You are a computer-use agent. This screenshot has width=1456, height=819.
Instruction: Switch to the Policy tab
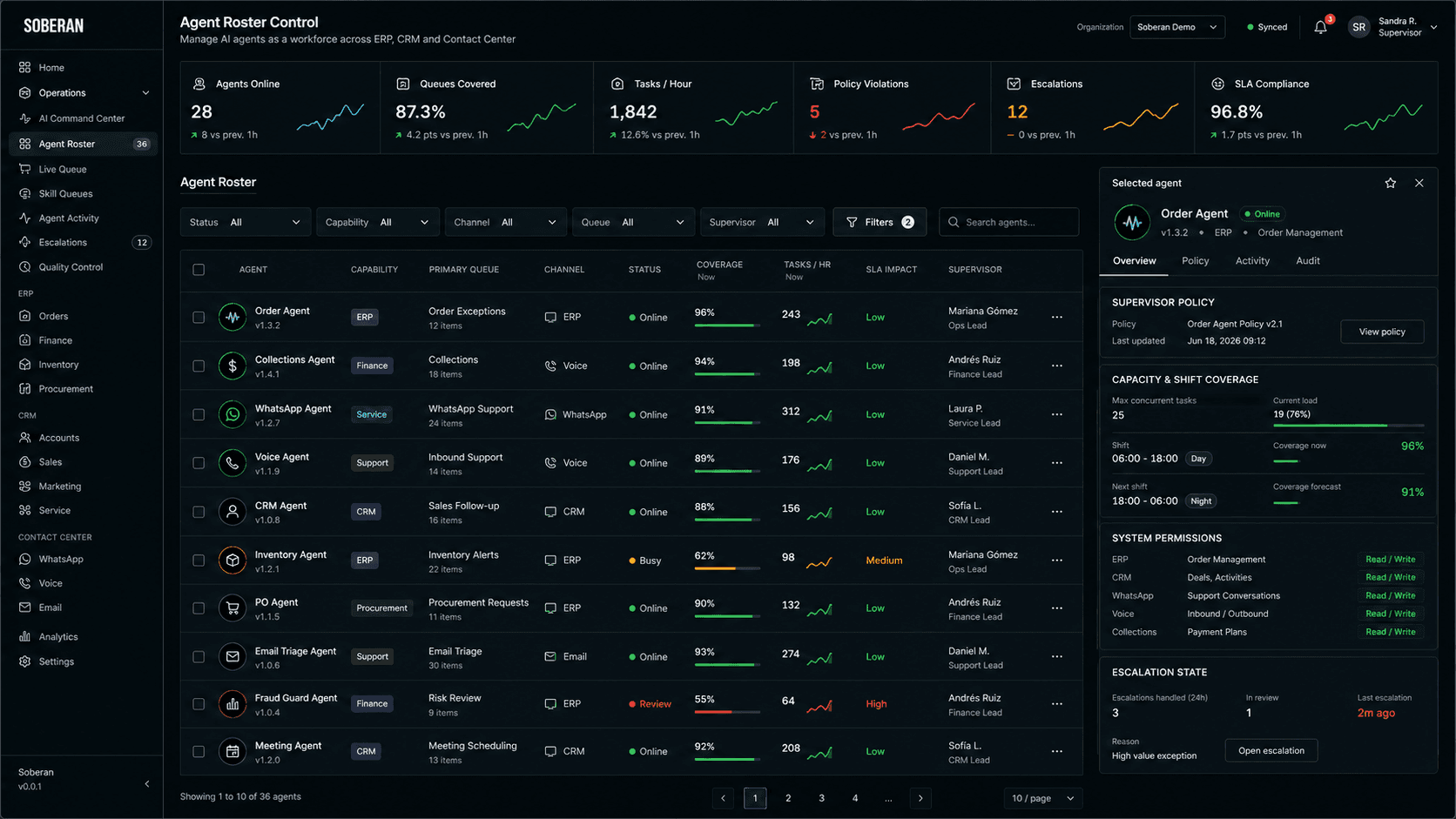[1195, 261]
